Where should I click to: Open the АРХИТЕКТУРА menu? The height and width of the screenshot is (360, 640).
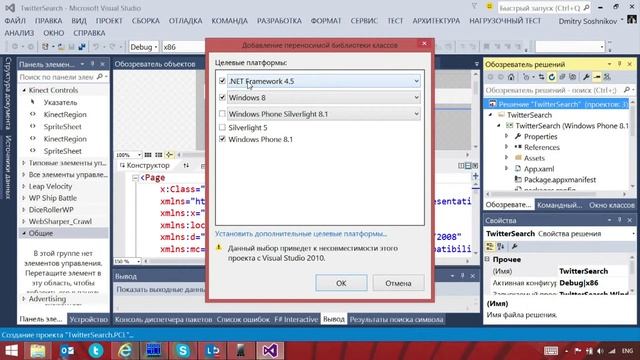(x=436, y=21)
